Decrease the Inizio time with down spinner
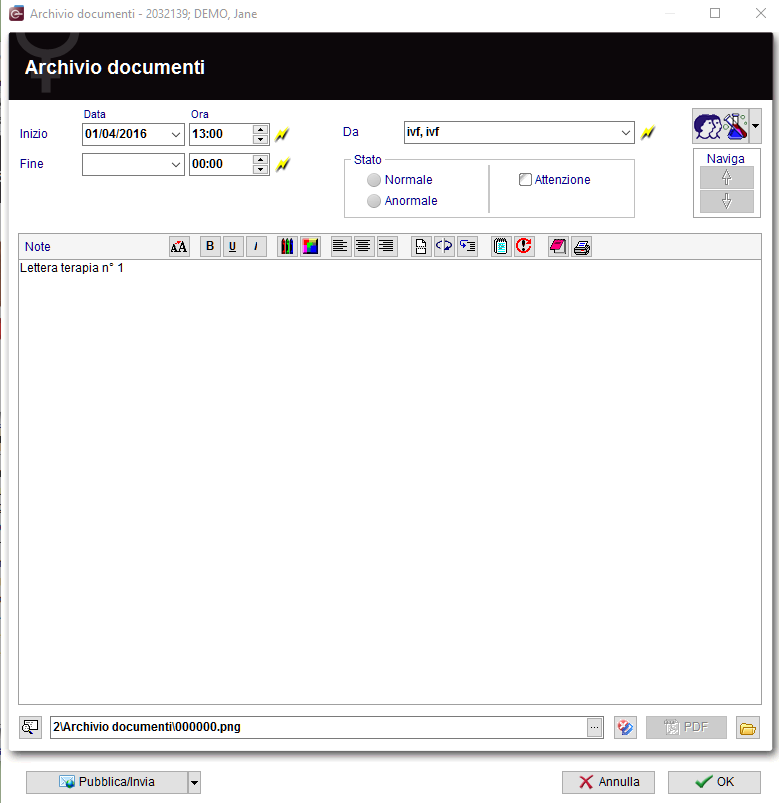 pyautogui.click(x=261, y=139)
